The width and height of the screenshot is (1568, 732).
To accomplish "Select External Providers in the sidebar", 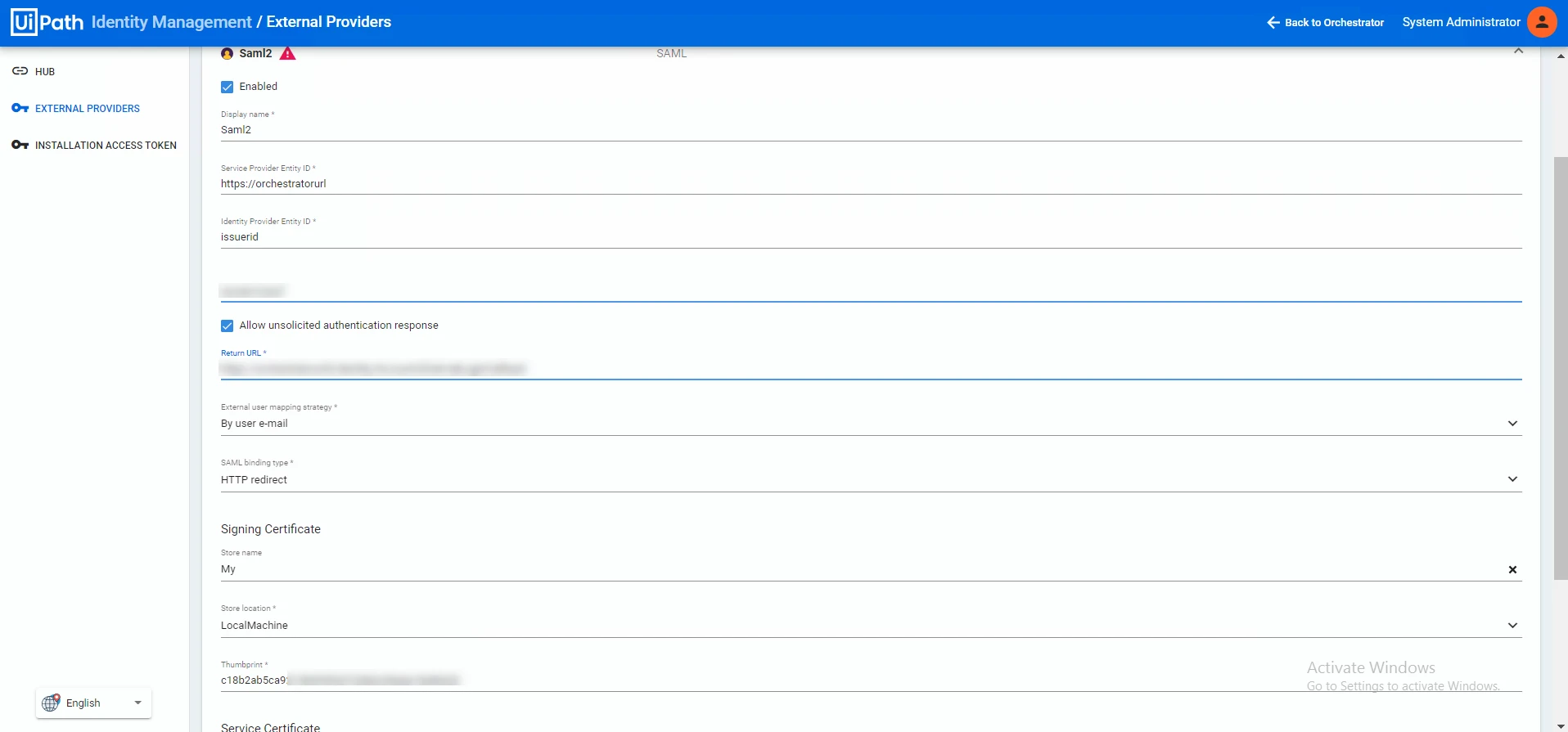I will point(88,109).
